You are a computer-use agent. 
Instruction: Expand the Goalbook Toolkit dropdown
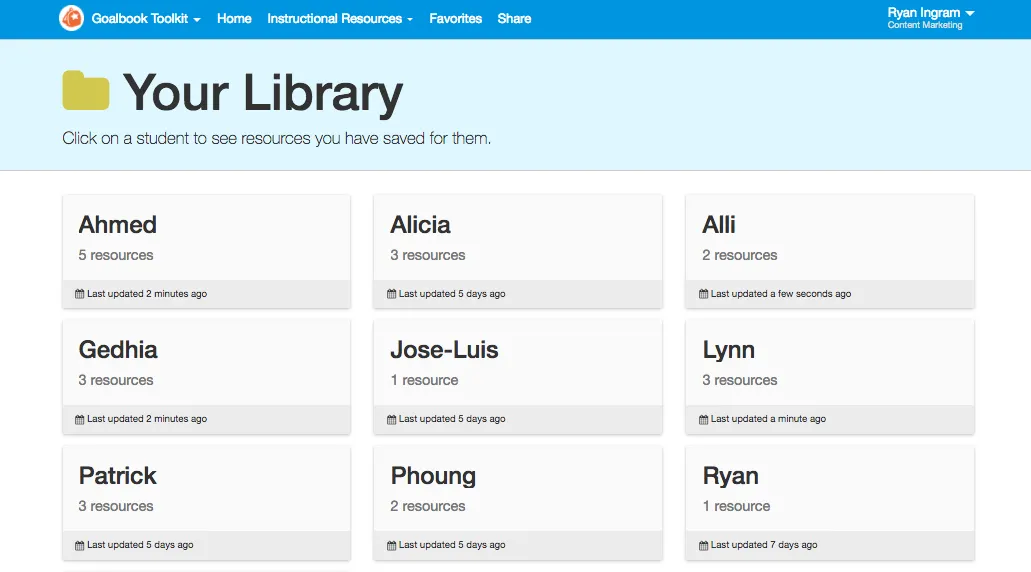146,19
